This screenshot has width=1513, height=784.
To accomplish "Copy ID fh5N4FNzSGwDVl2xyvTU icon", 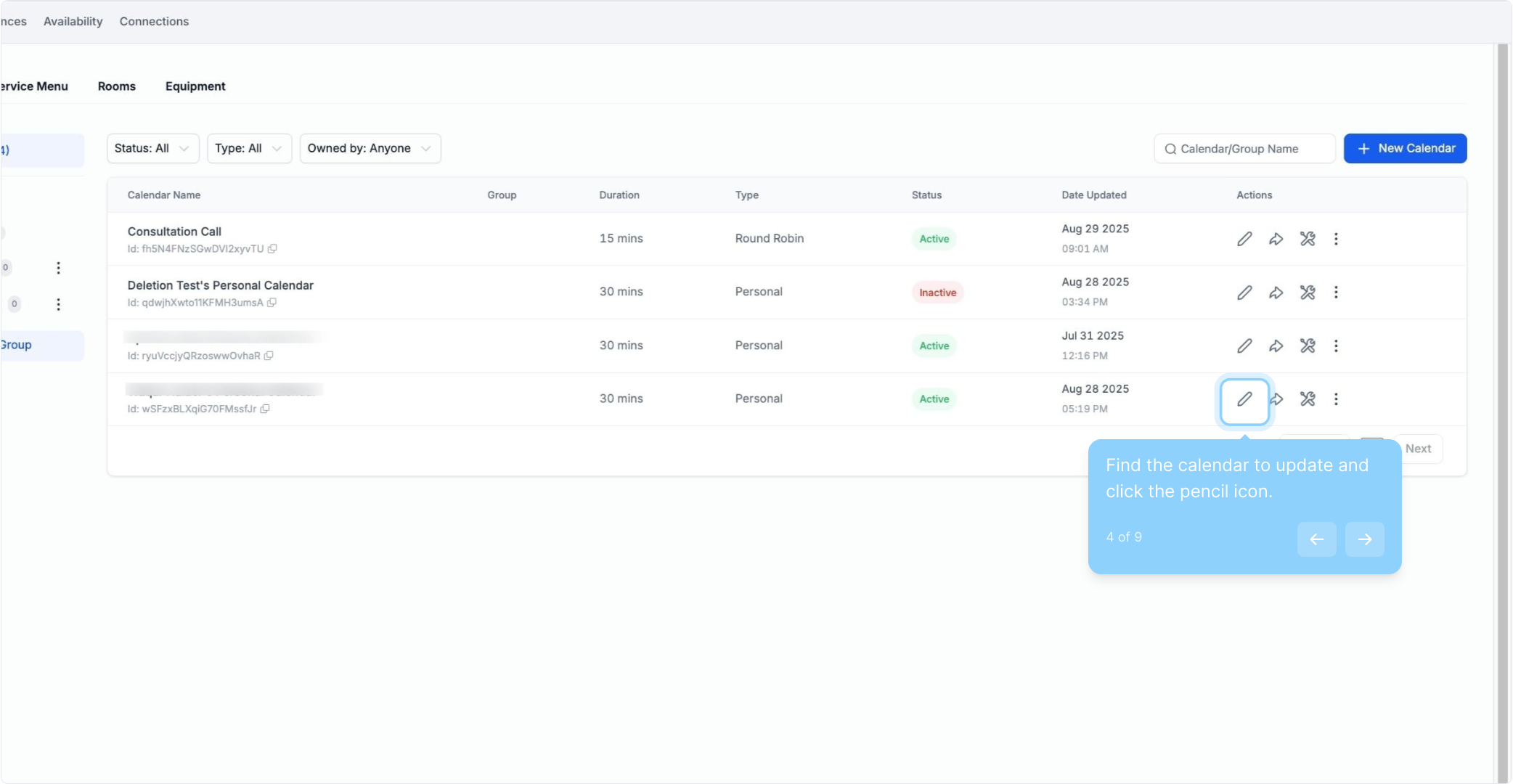I will (x=272, y=249).
